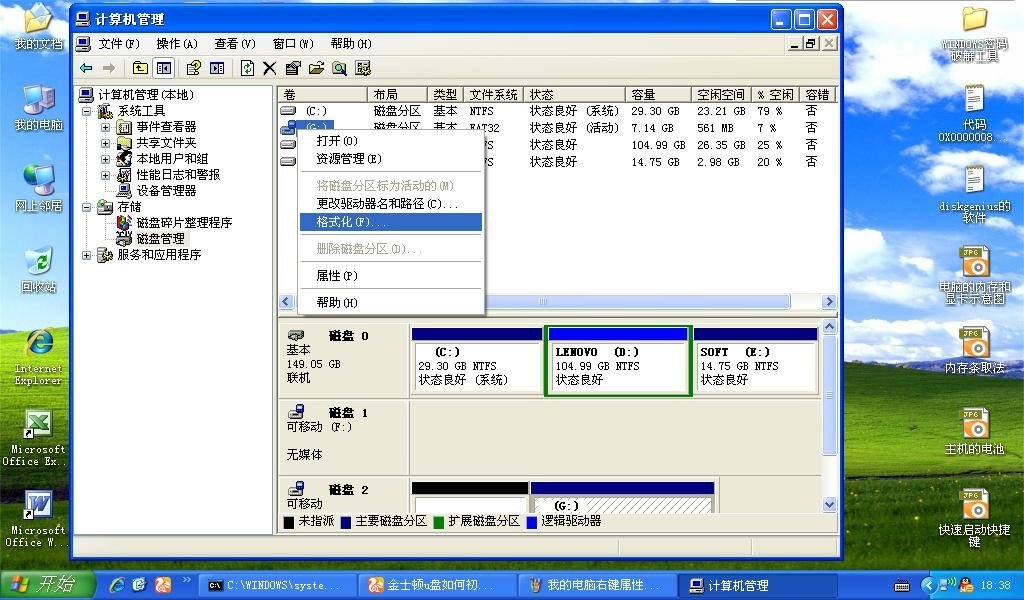Click the refresh toolbar icon
Viewport: 1024px width, 600px height.
click(247, 68)
